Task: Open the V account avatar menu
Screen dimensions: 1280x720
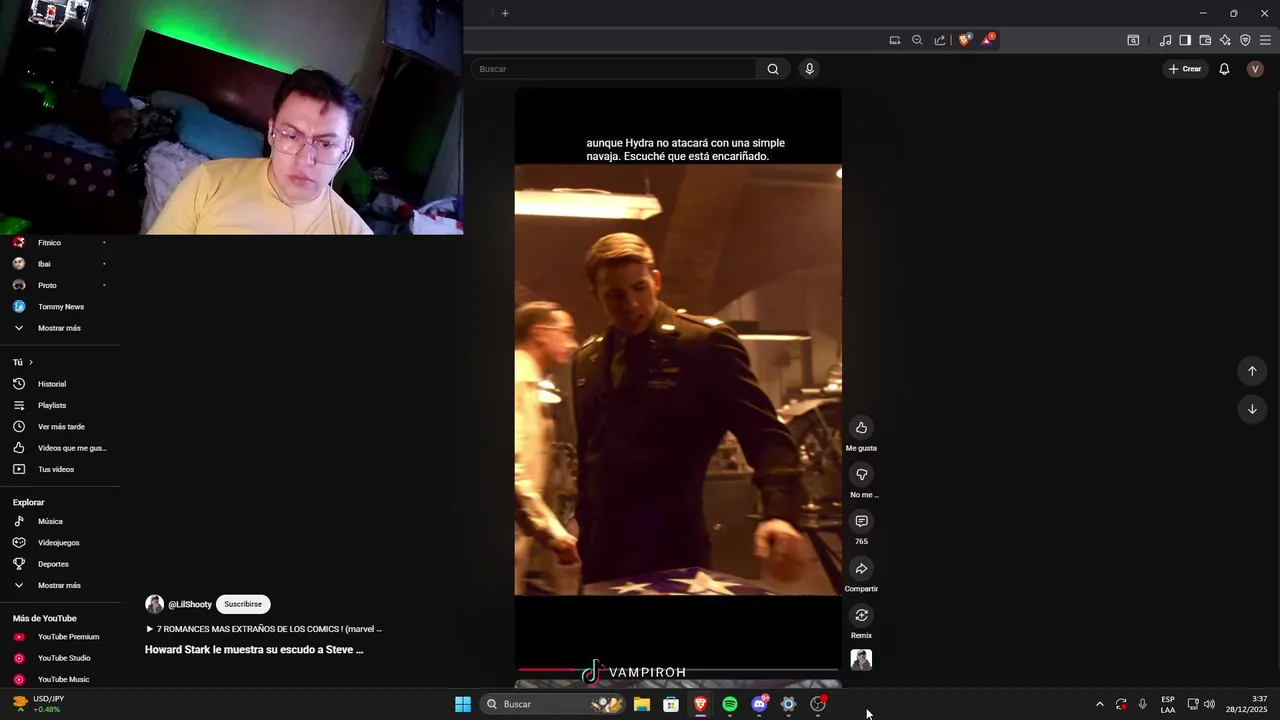Action: 1255,69
